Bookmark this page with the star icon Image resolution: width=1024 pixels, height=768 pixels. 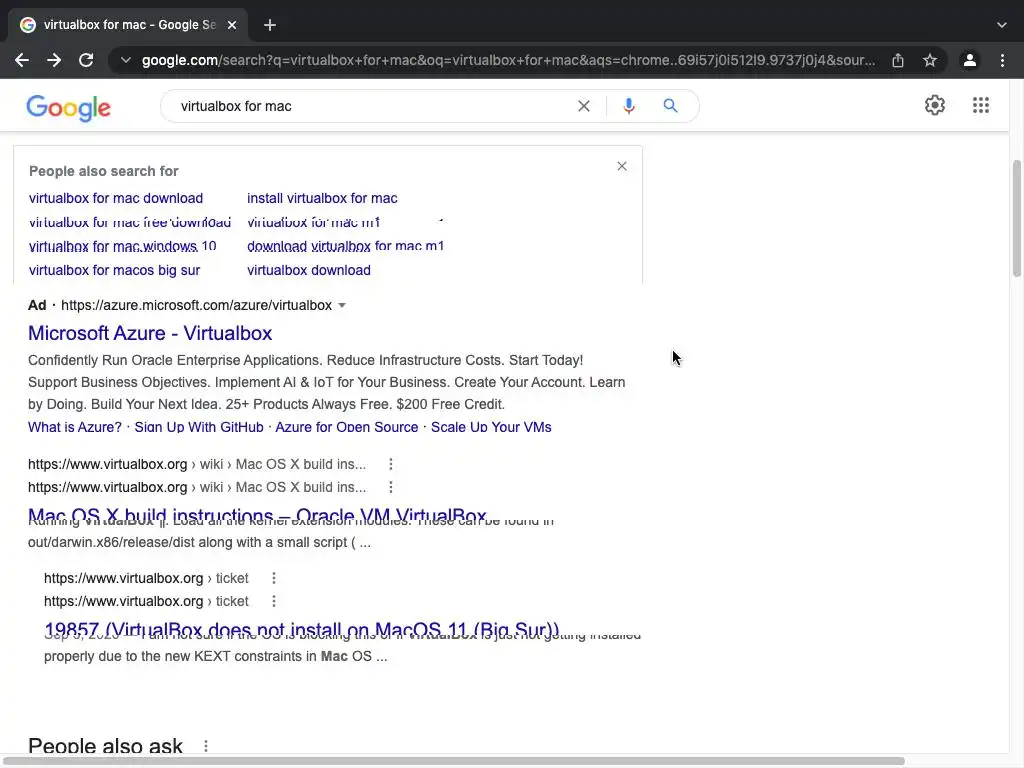click(x=930, y=60)
